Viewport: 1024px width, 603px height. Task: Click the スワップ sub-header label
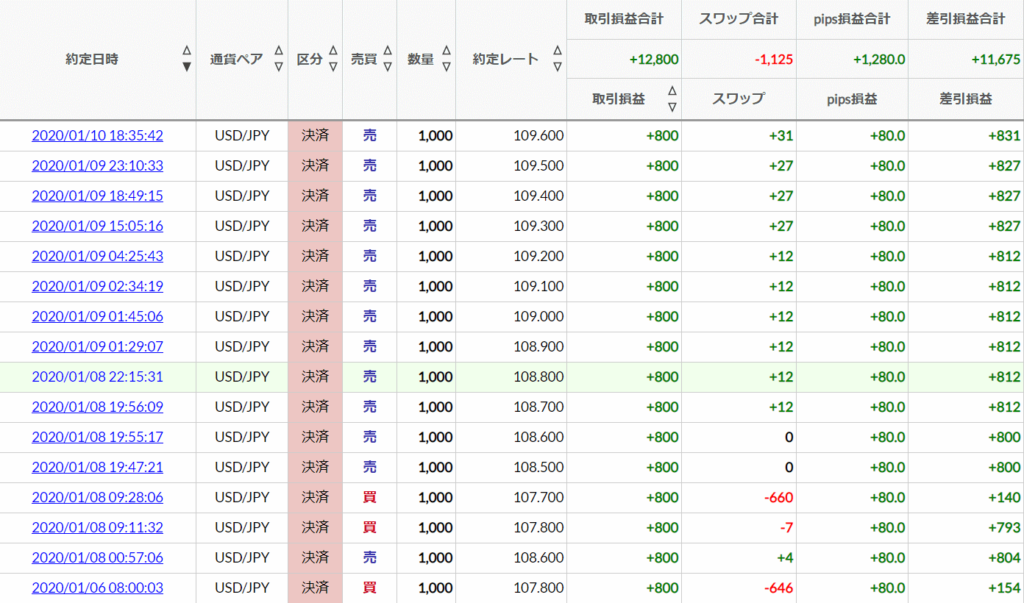pos(739,99)
